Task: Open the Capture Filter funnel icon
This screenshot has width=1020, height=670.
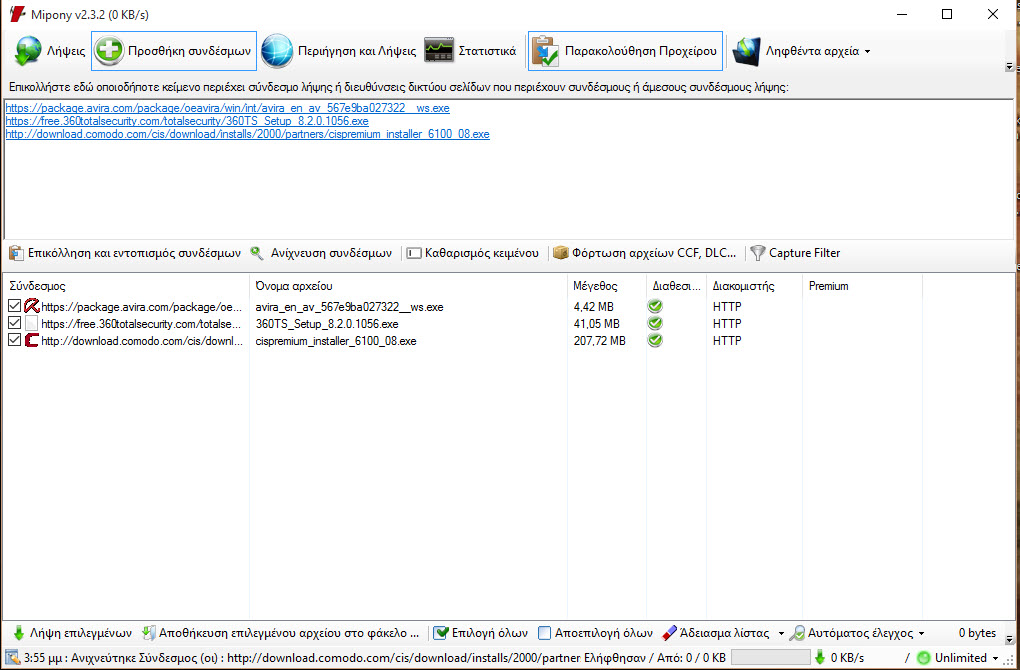Action: tap(757, 253)
